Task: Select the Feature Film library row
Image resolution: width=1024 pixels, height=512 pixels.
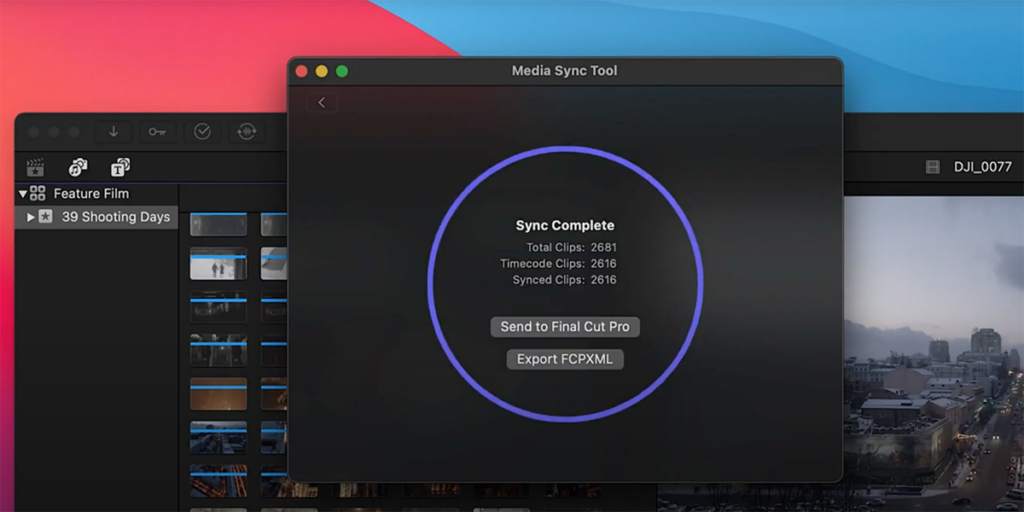Action: pyautogui.click(x=96, y=194)
